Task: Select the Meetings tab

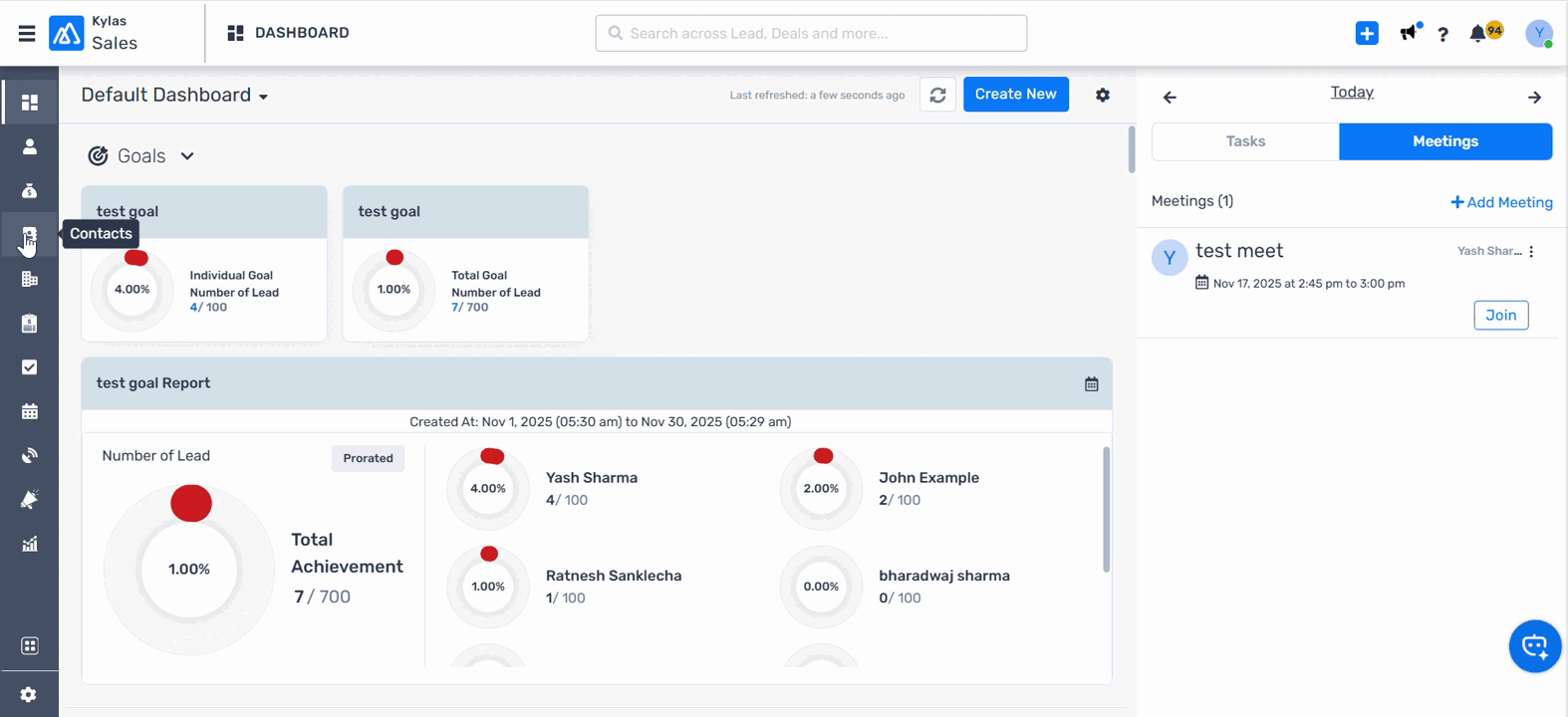Action: [x=1444, y=141]
